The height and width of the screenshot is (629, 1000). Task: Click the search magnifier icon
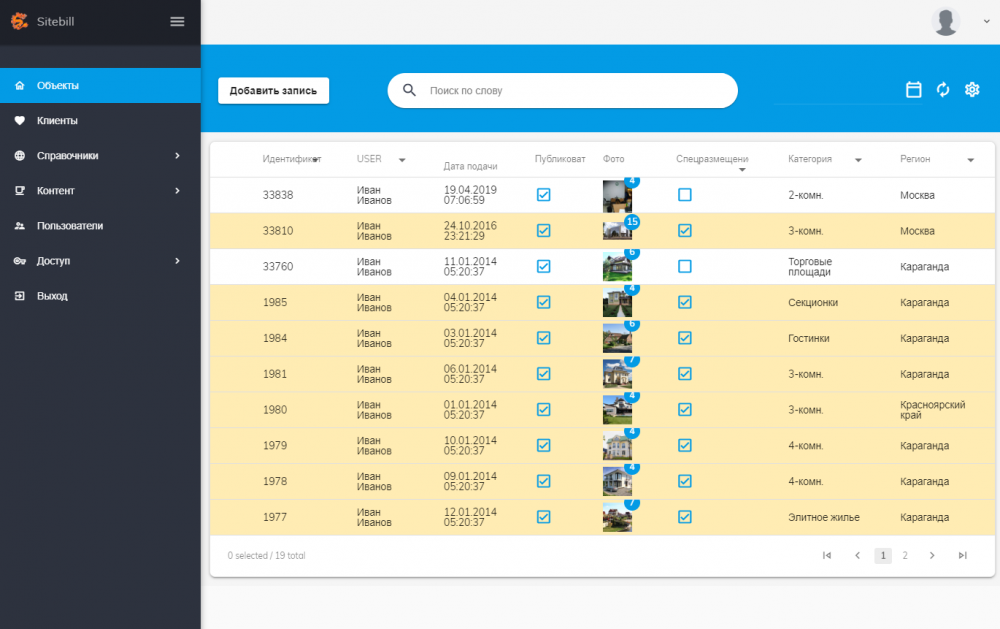(x=409, y=90)
